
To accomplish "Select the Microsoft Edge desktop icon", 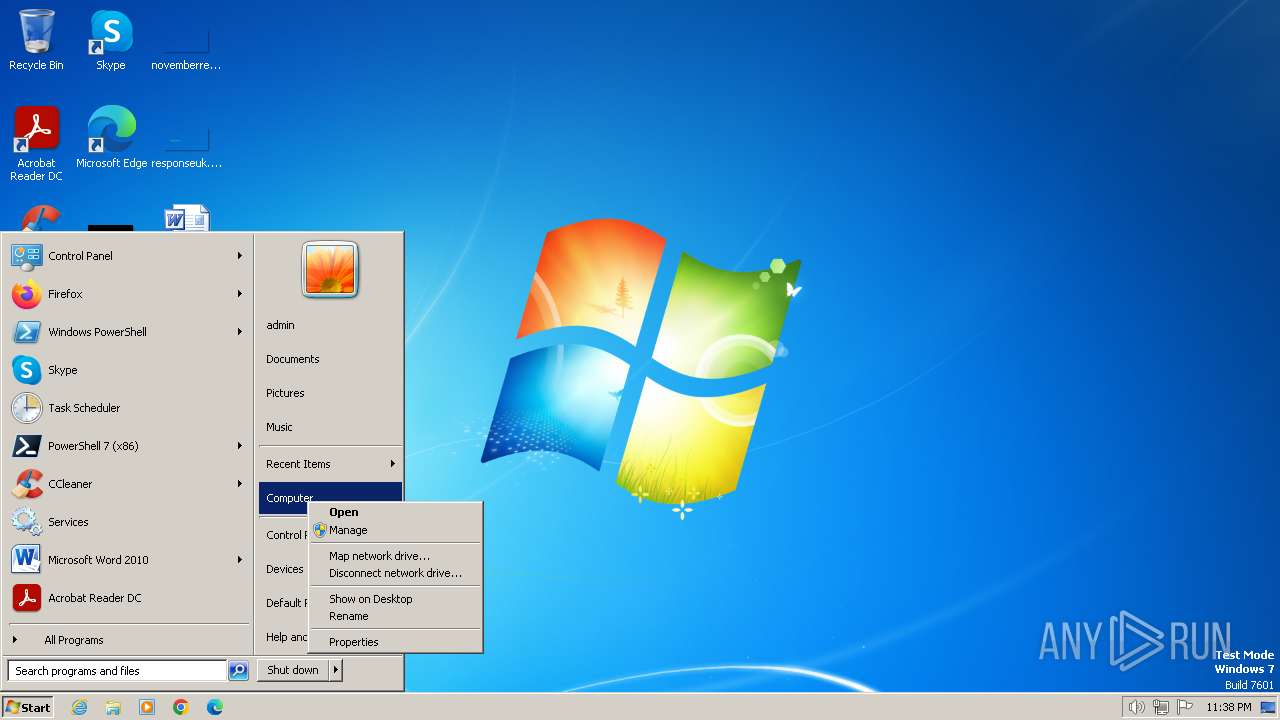I will tap(111, 137).
